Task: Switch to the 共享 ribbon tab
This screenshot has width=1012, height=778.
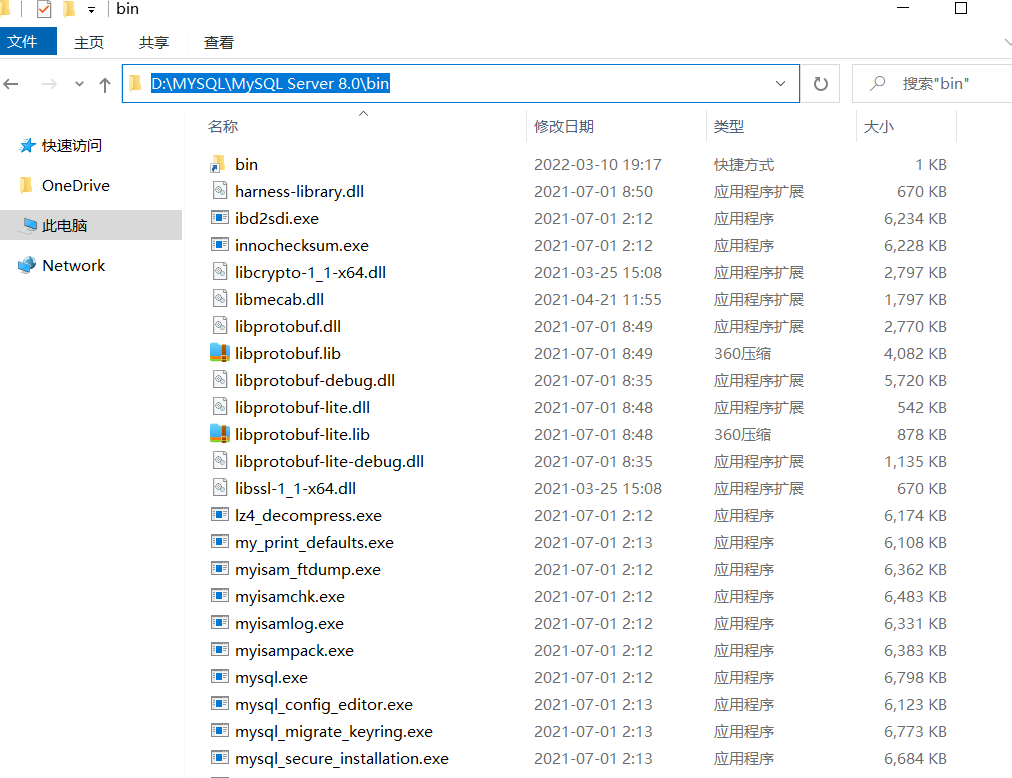Action: (x=154, y=42)
